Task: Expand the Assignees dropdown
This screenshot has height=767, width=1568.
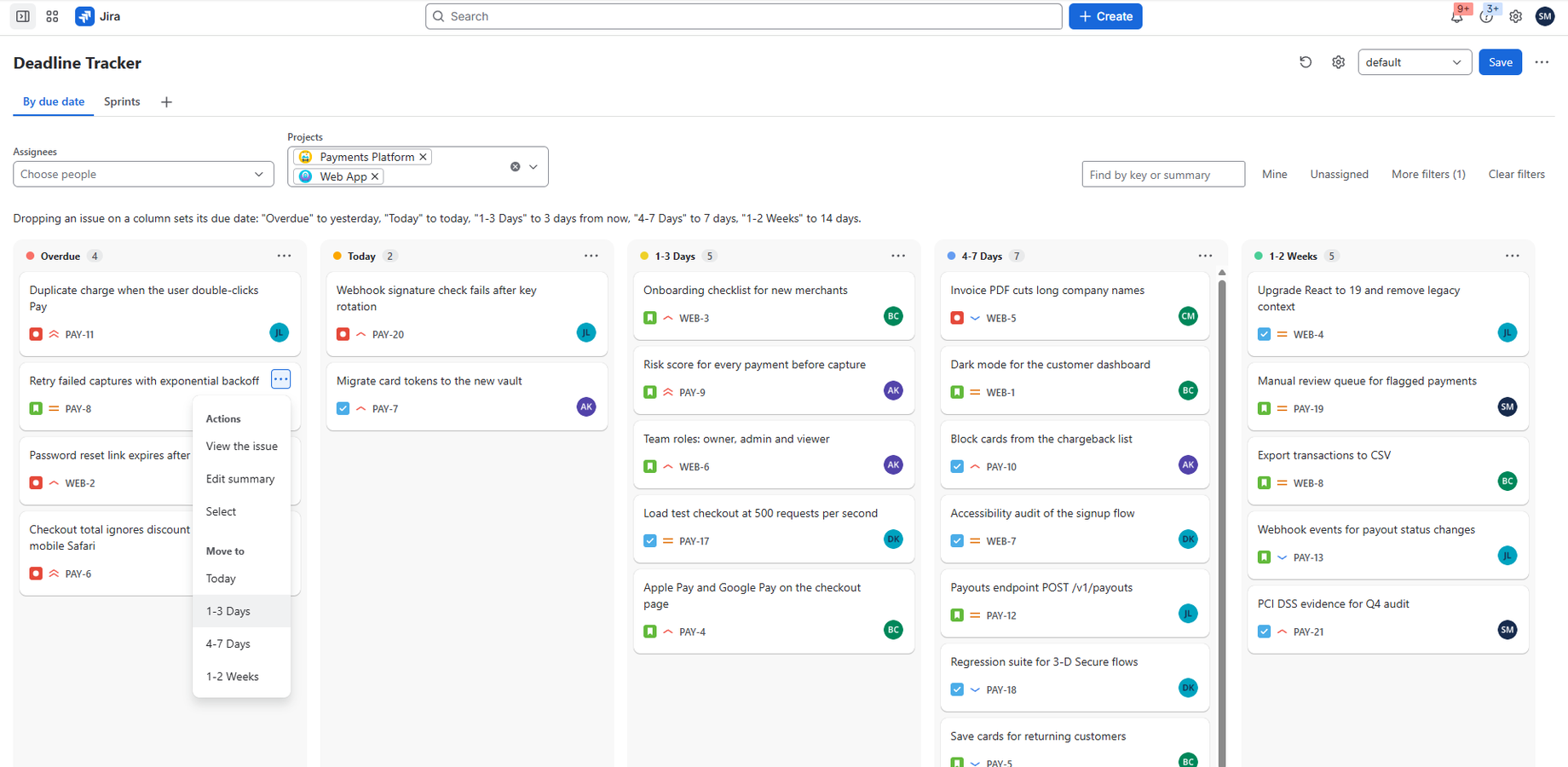Action: tap(143, 174)
